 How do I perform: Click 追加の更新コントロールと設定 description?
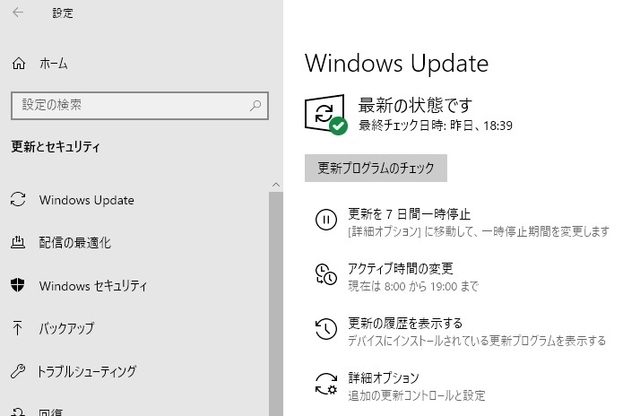pyautogui.click(x=416, y=396)
